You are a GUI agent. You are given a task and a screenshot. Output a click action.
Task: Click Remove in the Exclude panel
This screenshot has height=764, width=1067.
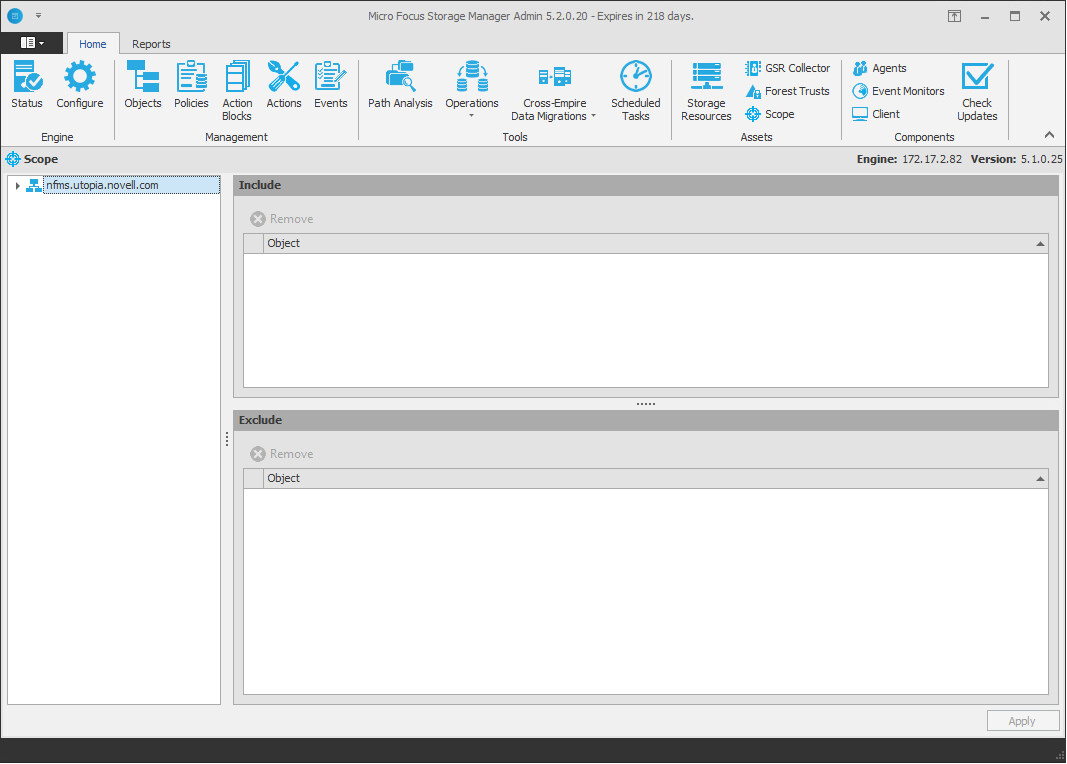click(282, 454)
